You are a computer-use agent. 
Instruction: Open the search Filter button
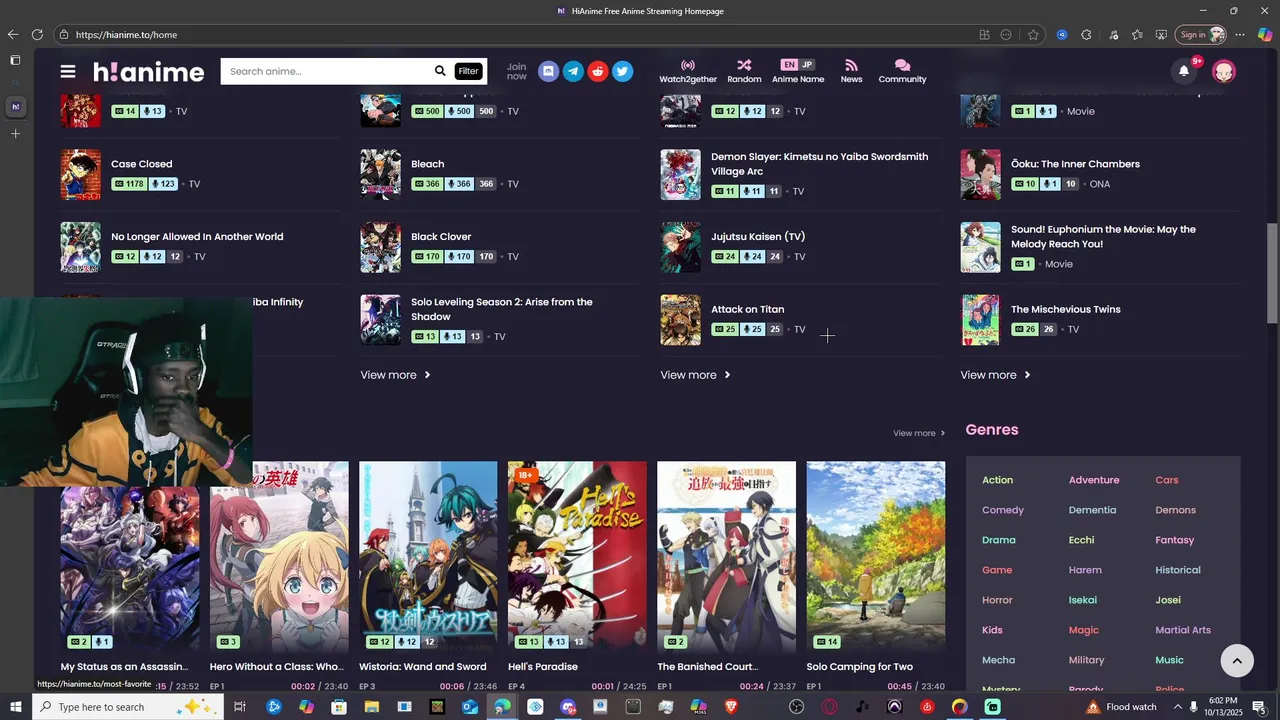(x=468, y=71)
